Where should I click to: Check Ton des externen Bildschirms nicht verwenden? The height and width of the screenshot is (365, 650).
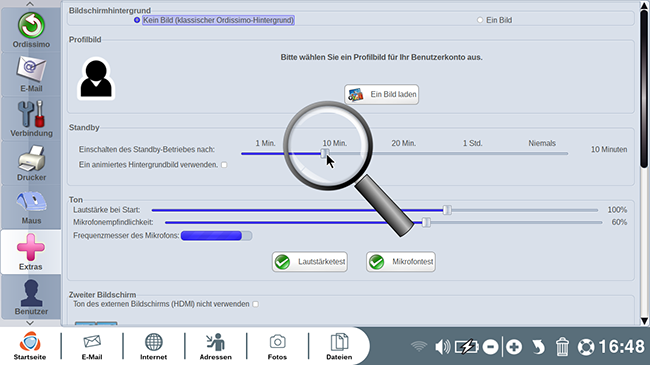pos(256,304)
